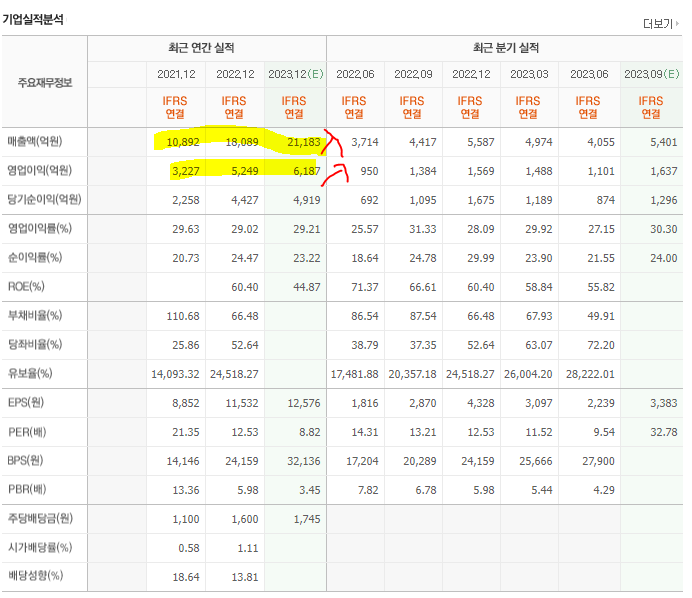Select the 3,227 operating profit value

186,171
